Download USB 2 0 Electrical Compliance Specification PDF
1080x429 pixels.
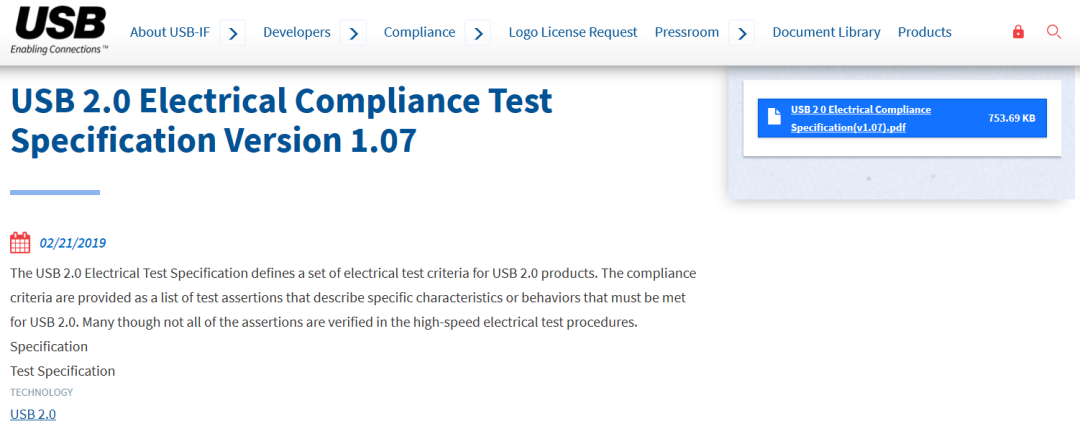861,118
